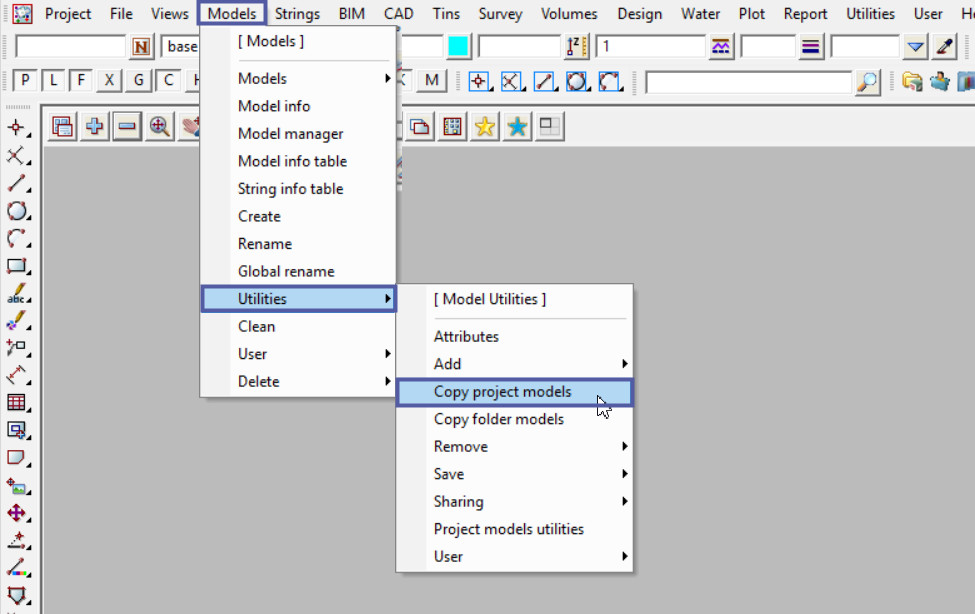The height and width of the screenshot is (614, 975).
Task: Click the empty name field before N button
Action: (70, 47)
